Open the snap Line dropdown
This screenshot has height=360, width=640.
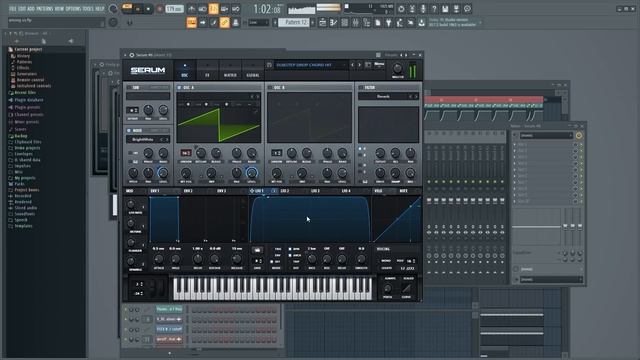[x=258, y=23]
